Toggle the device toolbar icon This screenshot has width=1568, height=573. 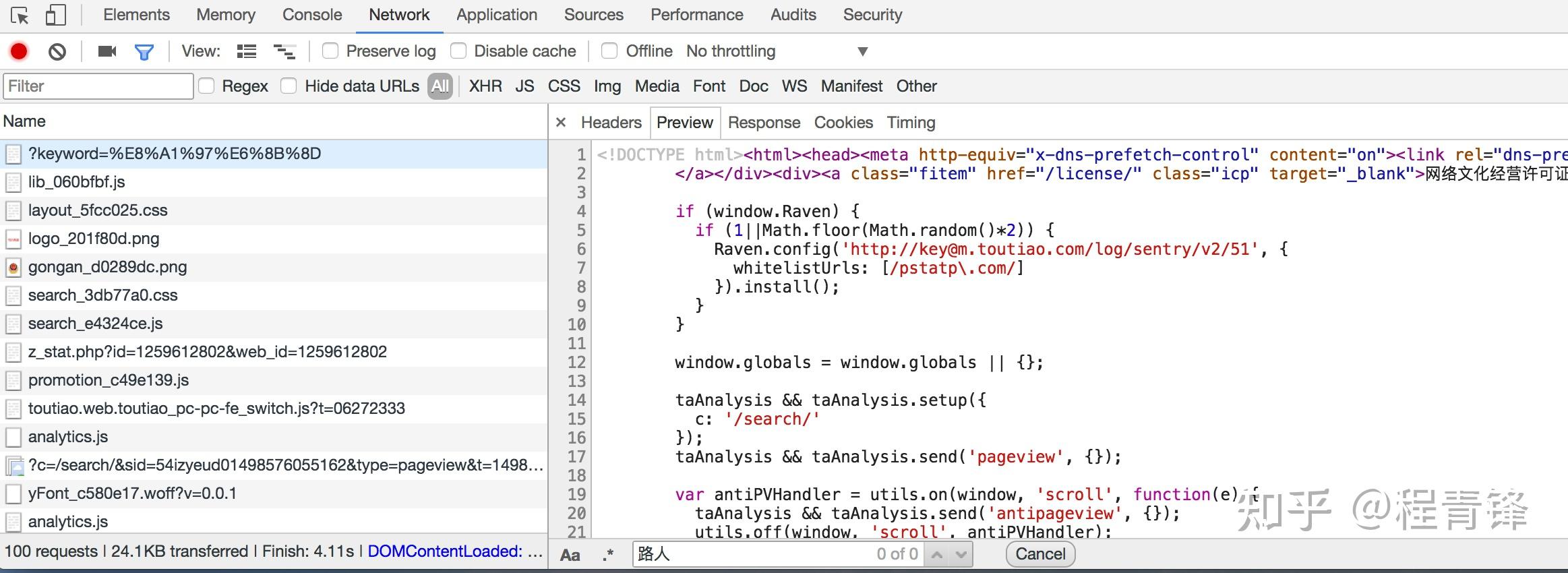pos(55,15)
